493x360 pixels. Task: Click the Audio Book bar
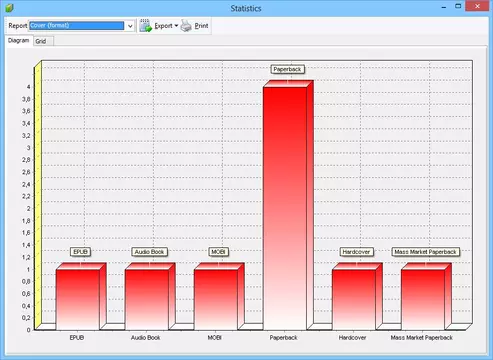tap(147, 300)
